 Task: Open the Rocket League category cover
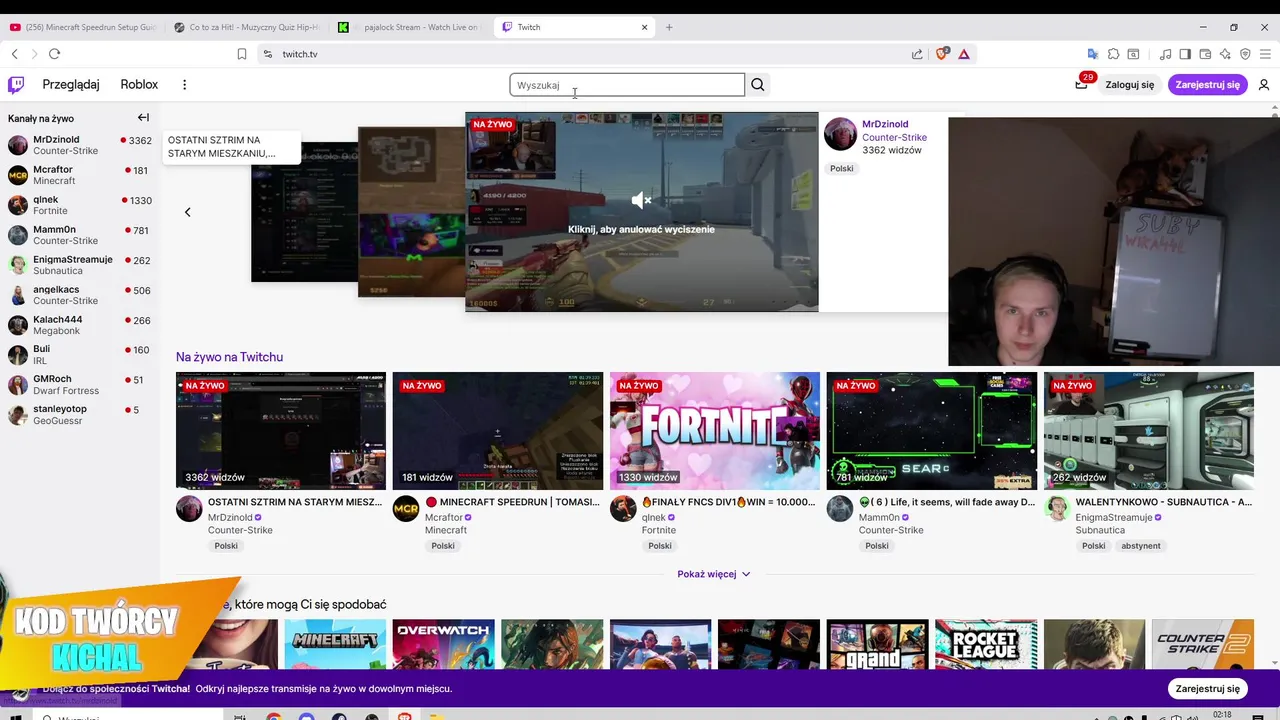[986, 644]
